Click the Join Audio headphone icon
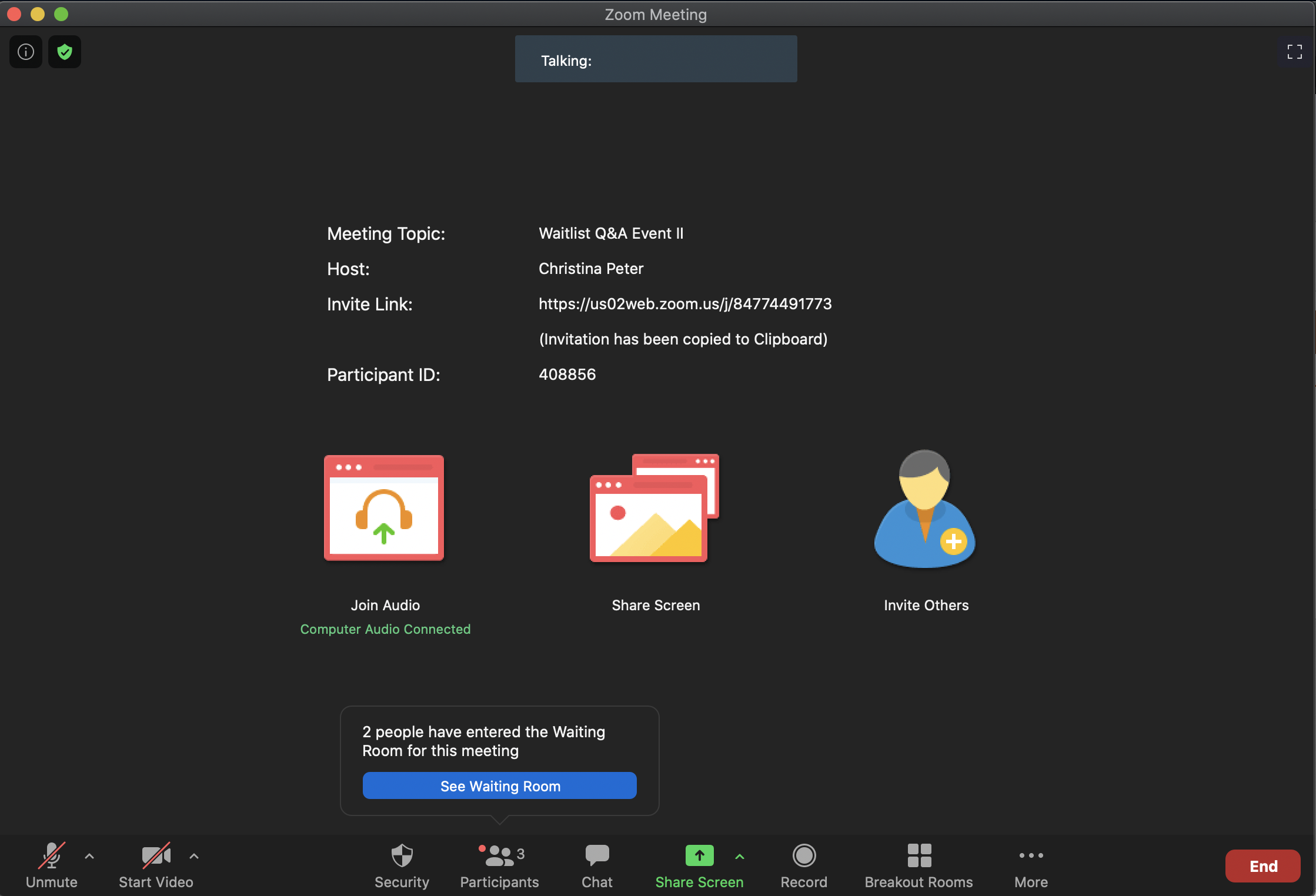Viewport: 1316px width, 896px height. point(384,507)
